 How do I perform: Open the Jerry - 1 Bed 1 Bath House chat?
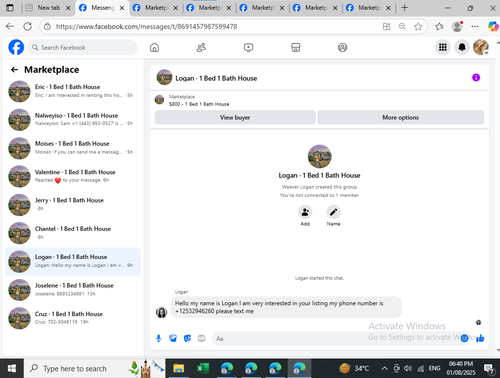tap(73, 204)
